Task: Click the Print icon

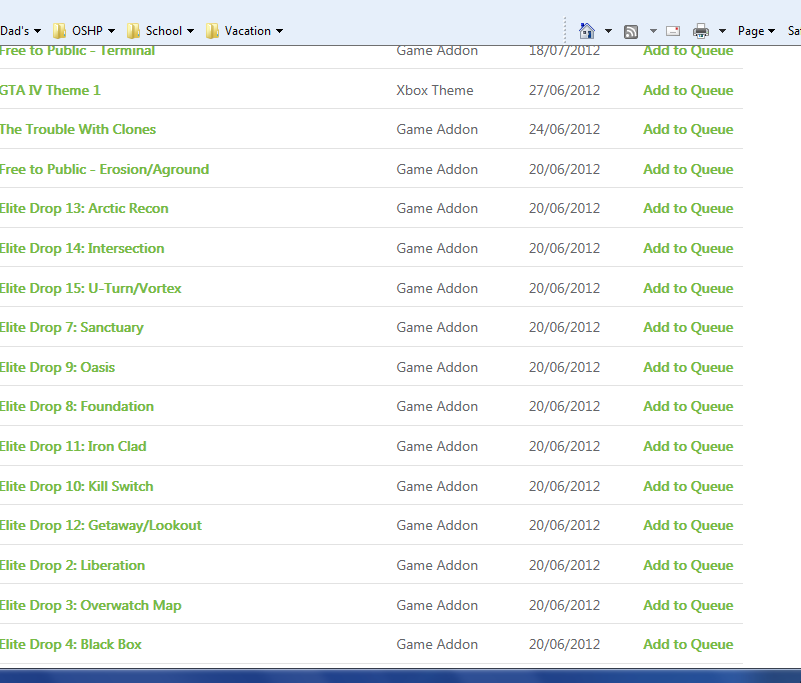Action: pyautogui.click(x=701, y=31)
